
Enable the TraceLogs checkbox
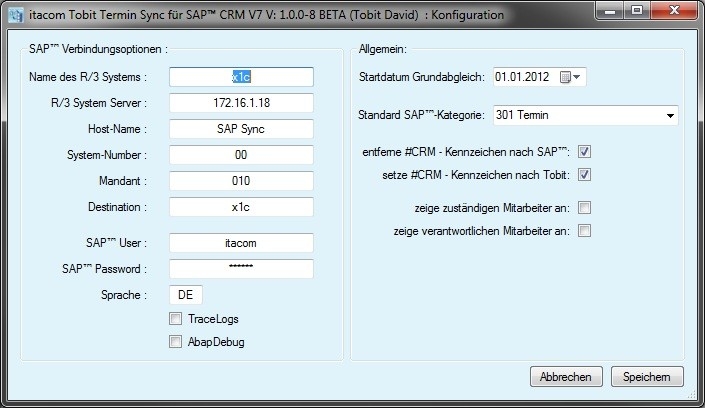click(175, 318)
